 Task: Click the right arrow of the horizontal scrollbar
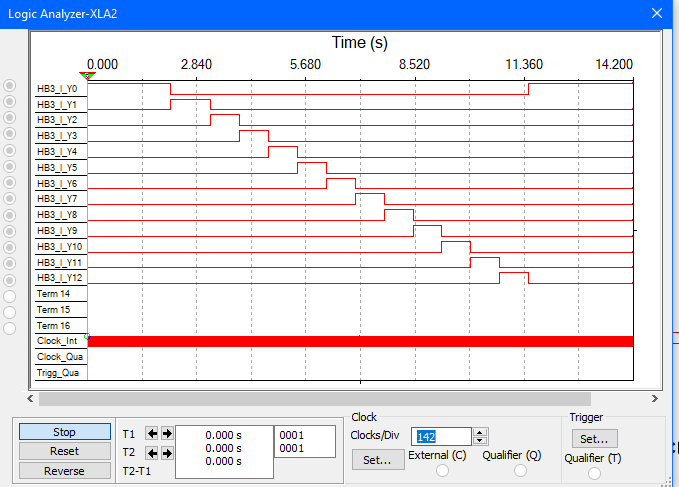[655, 399]
